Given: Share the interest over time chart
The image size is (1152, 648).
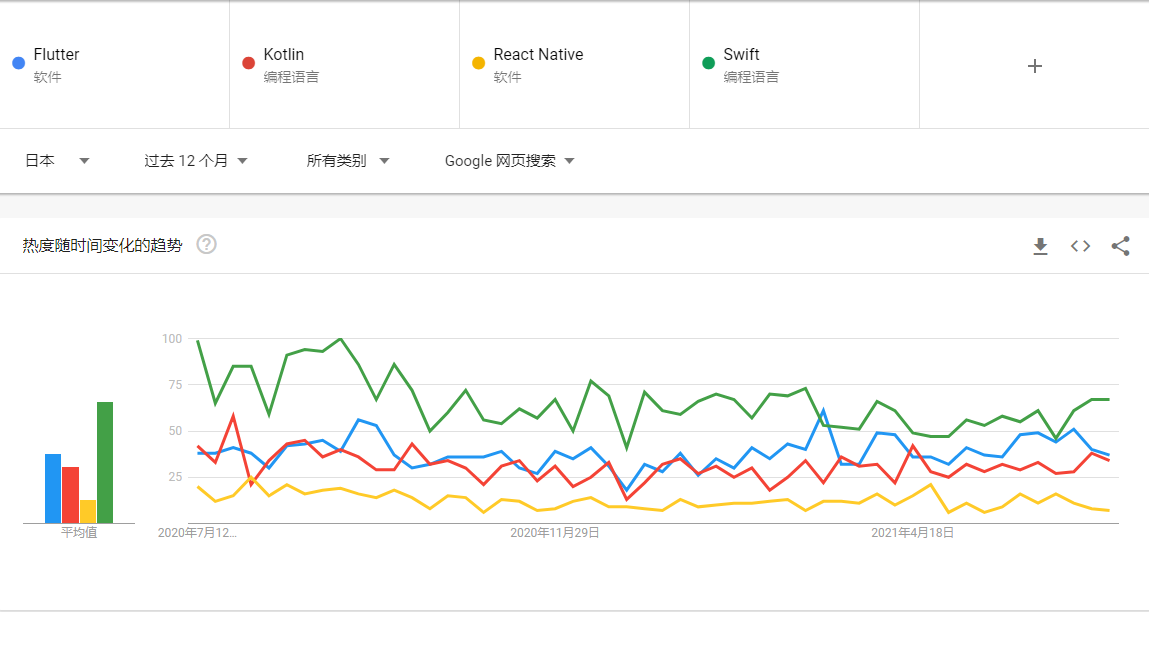Looking at the screenshot, I should click(x=1120, y=246).
